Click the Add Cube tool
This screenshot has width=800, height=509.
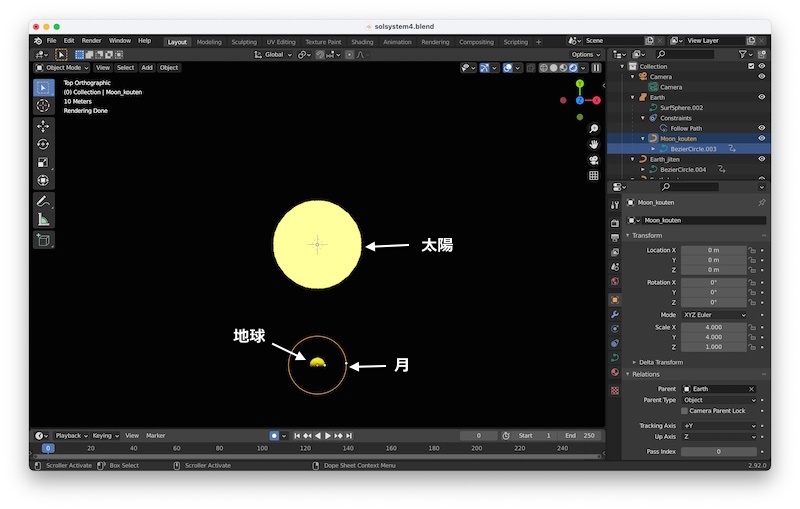point(43,240)
